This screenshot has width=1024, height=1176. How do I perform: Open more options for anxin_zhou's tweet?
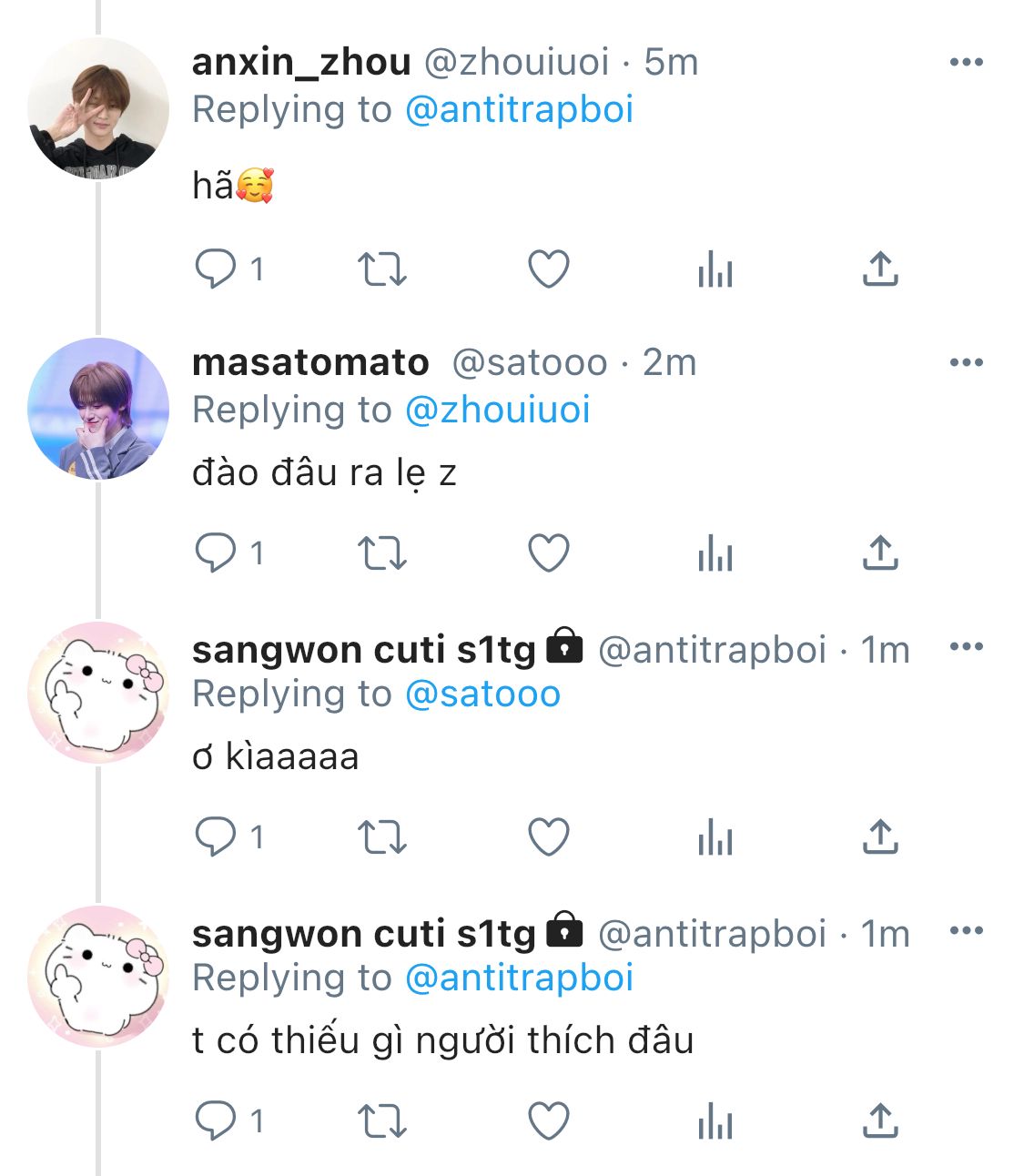[966, 63]
